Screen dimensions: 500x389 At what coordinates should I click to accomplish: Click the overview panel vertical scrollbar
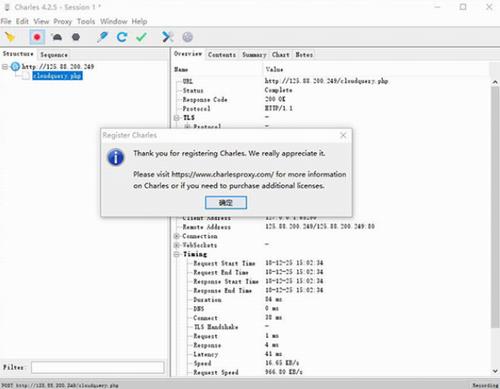[495, 207]
